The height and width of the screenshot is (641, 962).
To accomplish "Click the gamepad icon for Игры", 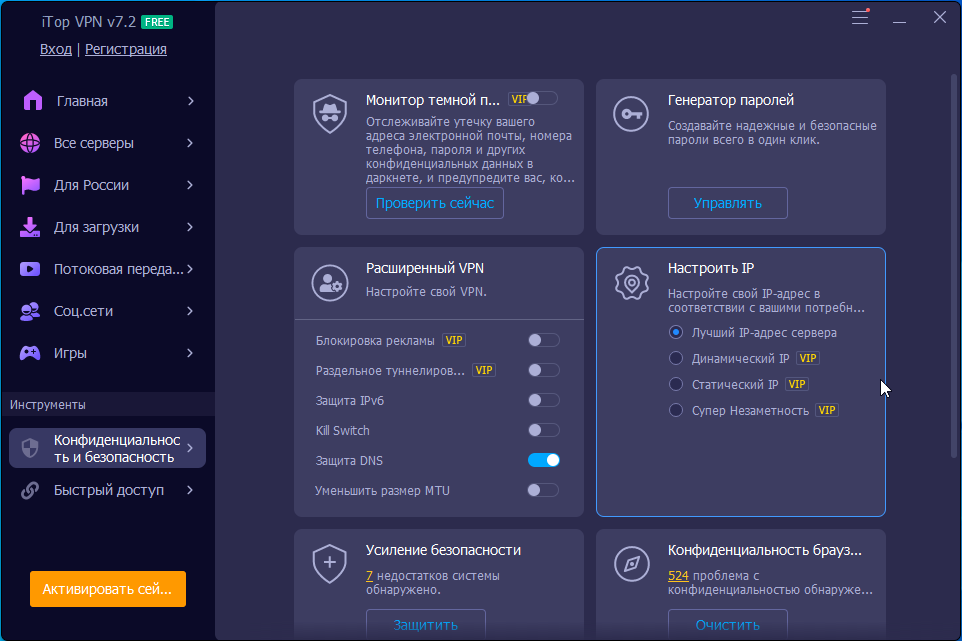I will 31,353.
